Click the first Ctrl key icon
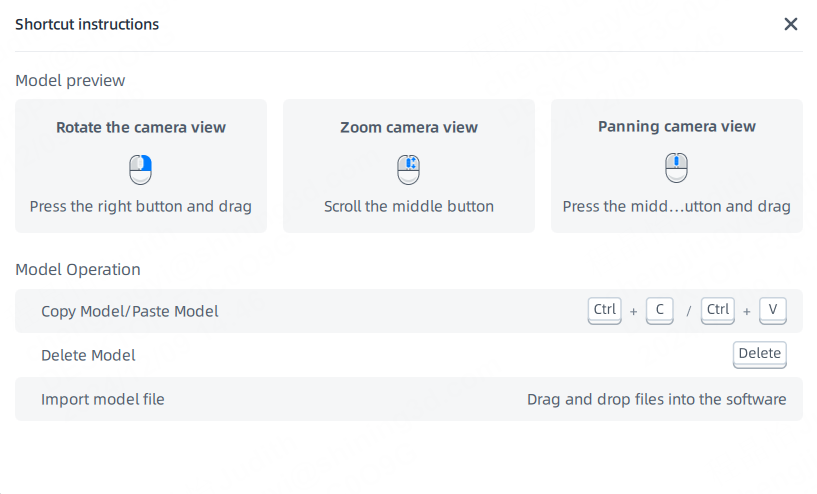Screen dimensions: 817x494 [x=604, y=311]
